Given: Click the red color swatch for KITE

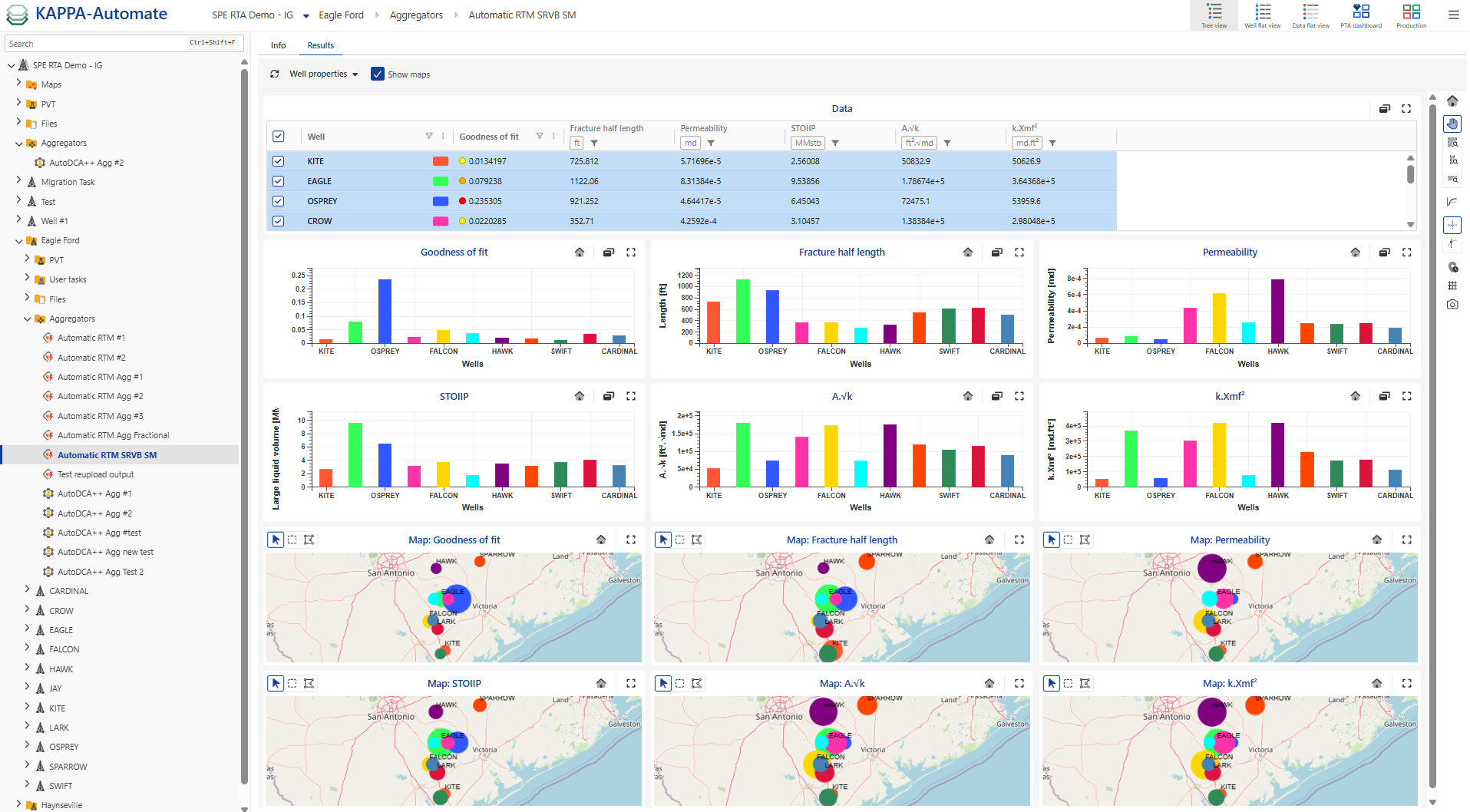Looking at the screenshot, I should pyautogui.click(x=441, y=161).
